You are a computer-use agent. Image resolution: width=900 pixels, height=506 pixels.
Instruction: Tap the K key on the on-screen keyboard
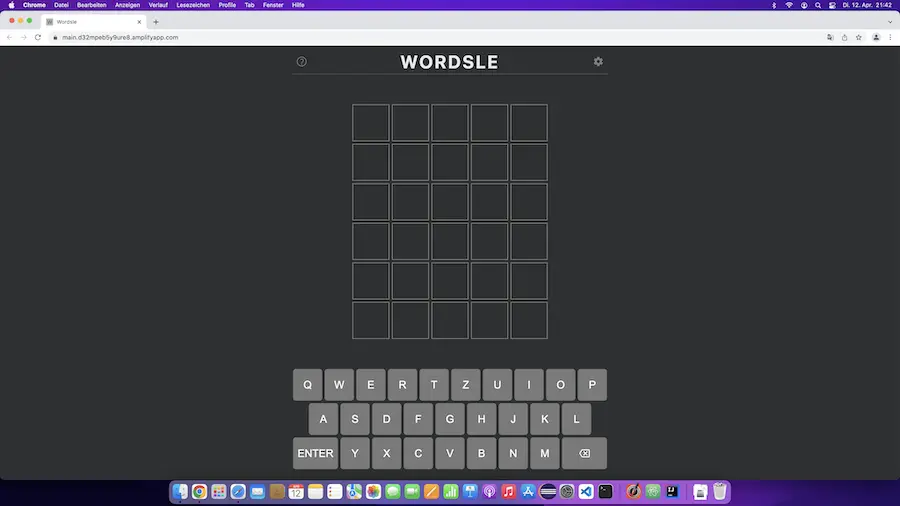(x=544, y=419)
